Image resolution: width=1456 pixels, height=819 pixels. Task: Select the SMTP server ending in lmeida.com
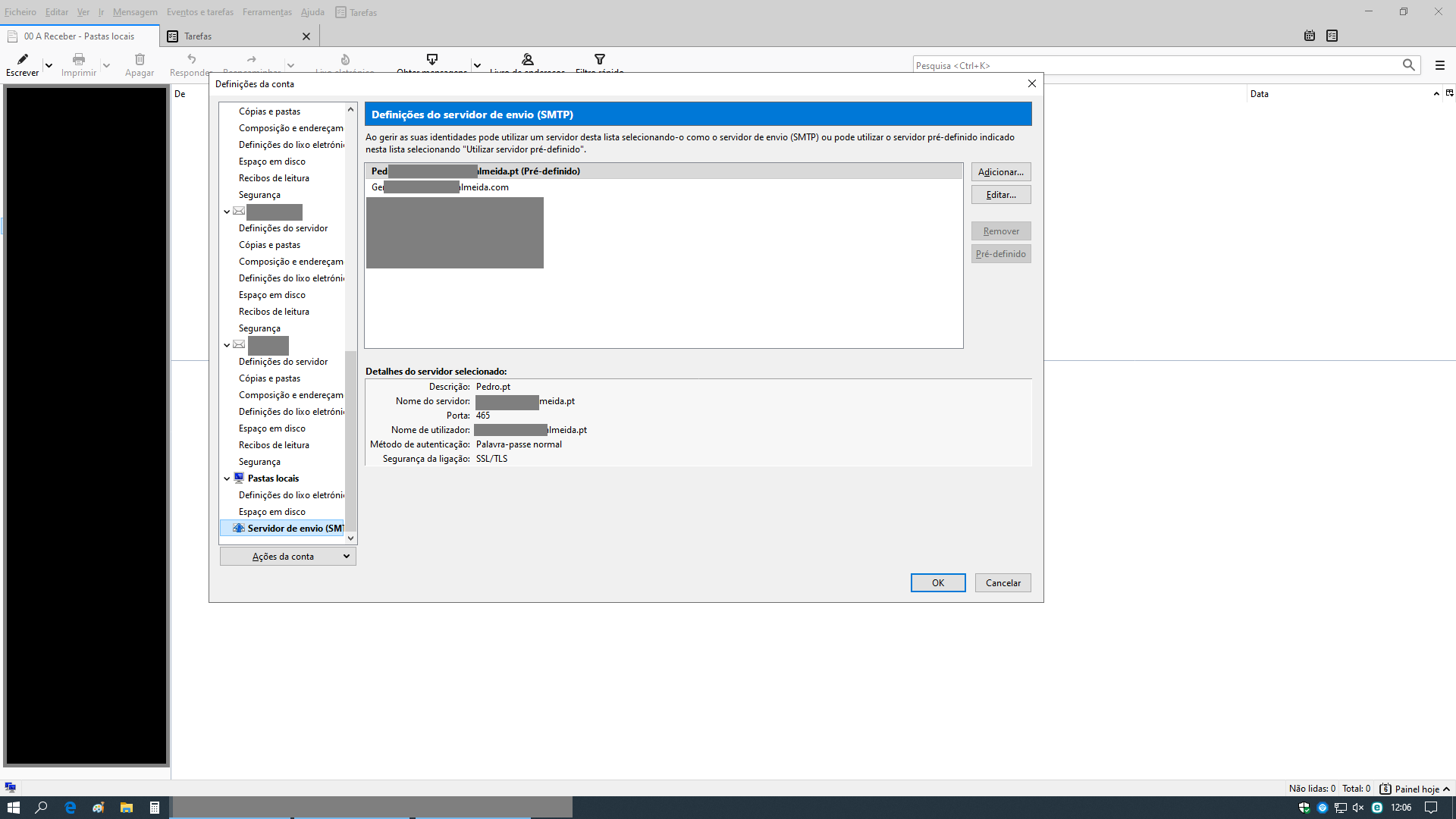pyautogui.click(x=664, y=187)
